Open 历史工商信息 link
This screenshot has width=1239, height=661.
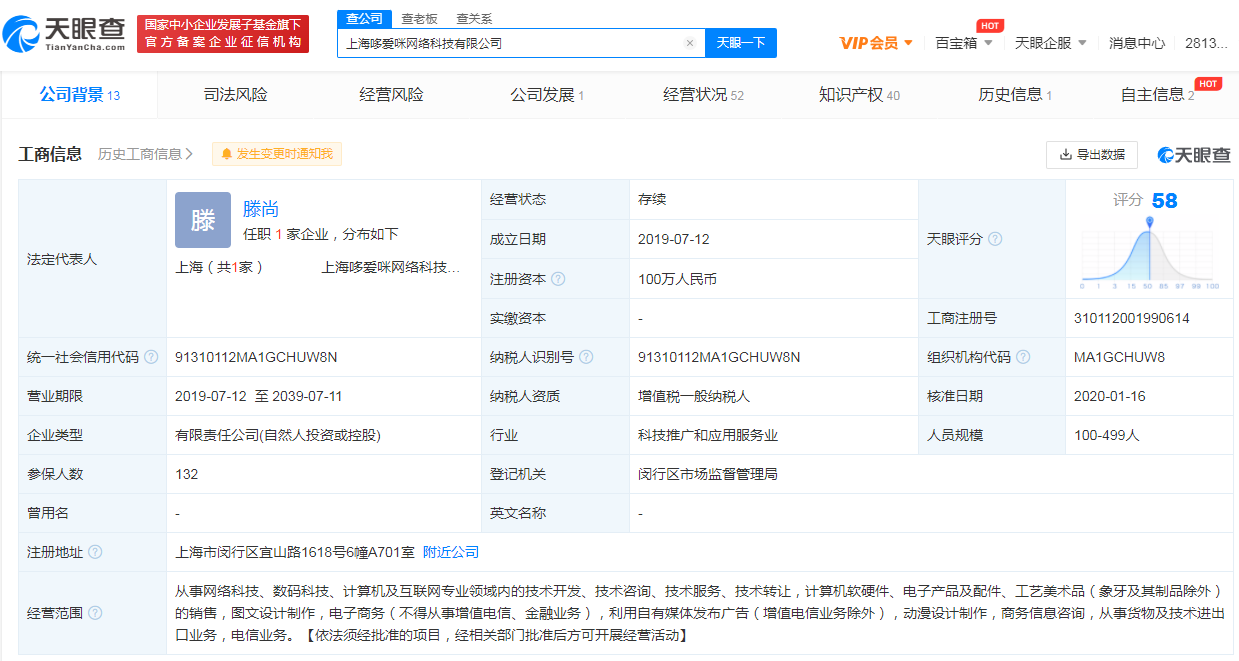point(146,154)
